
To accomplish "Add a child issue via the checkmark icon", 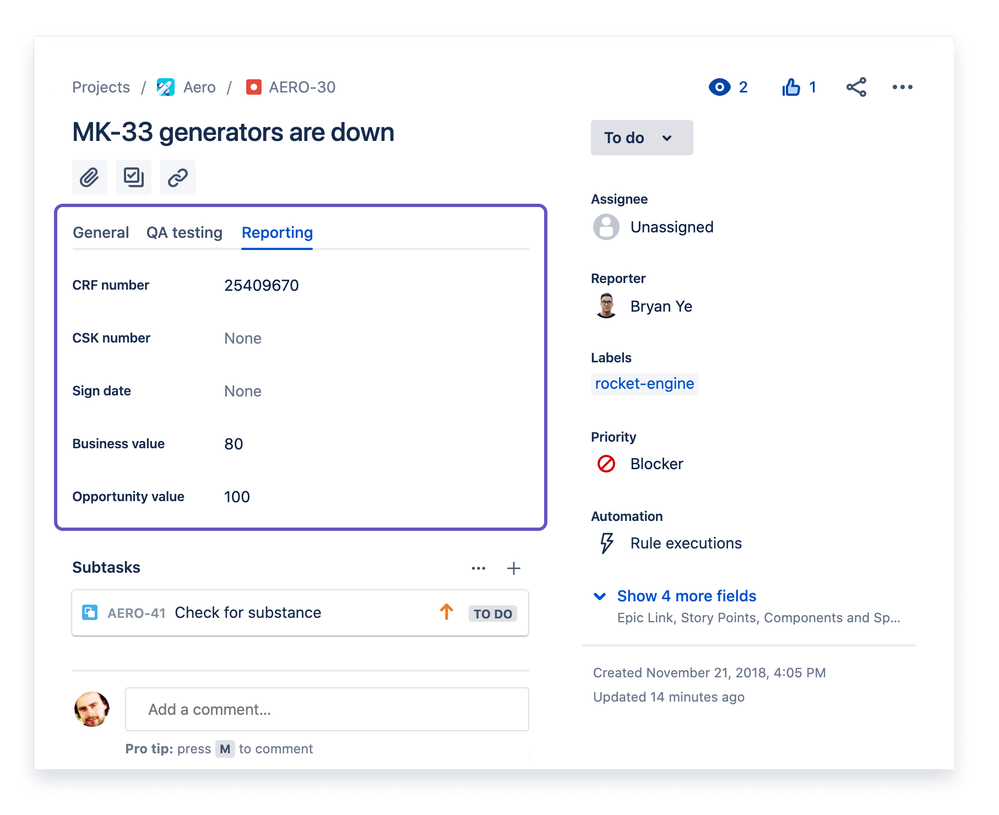I will tap(133, 177).
